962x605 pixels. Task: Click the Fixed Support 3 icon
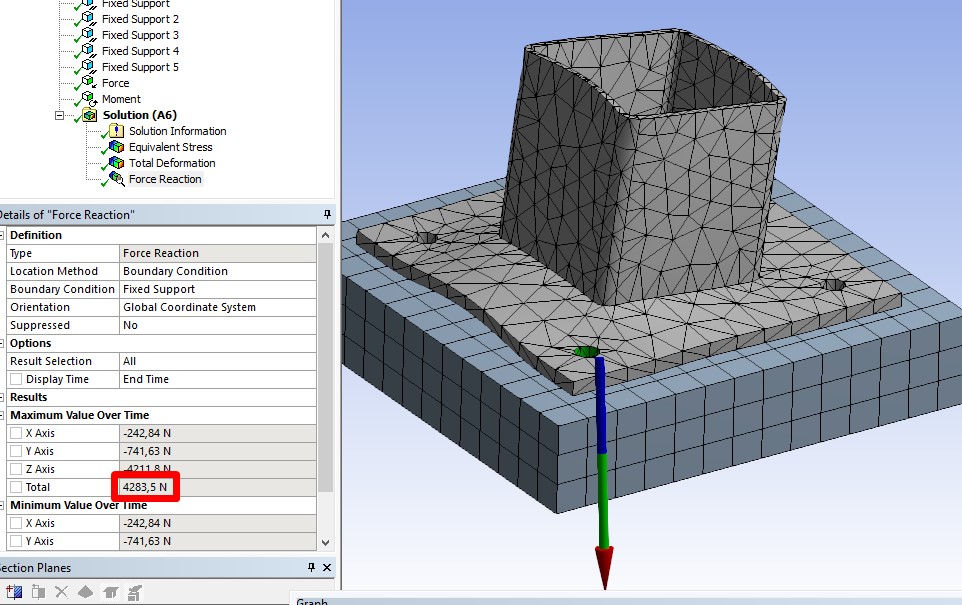(x=89, y=35)
